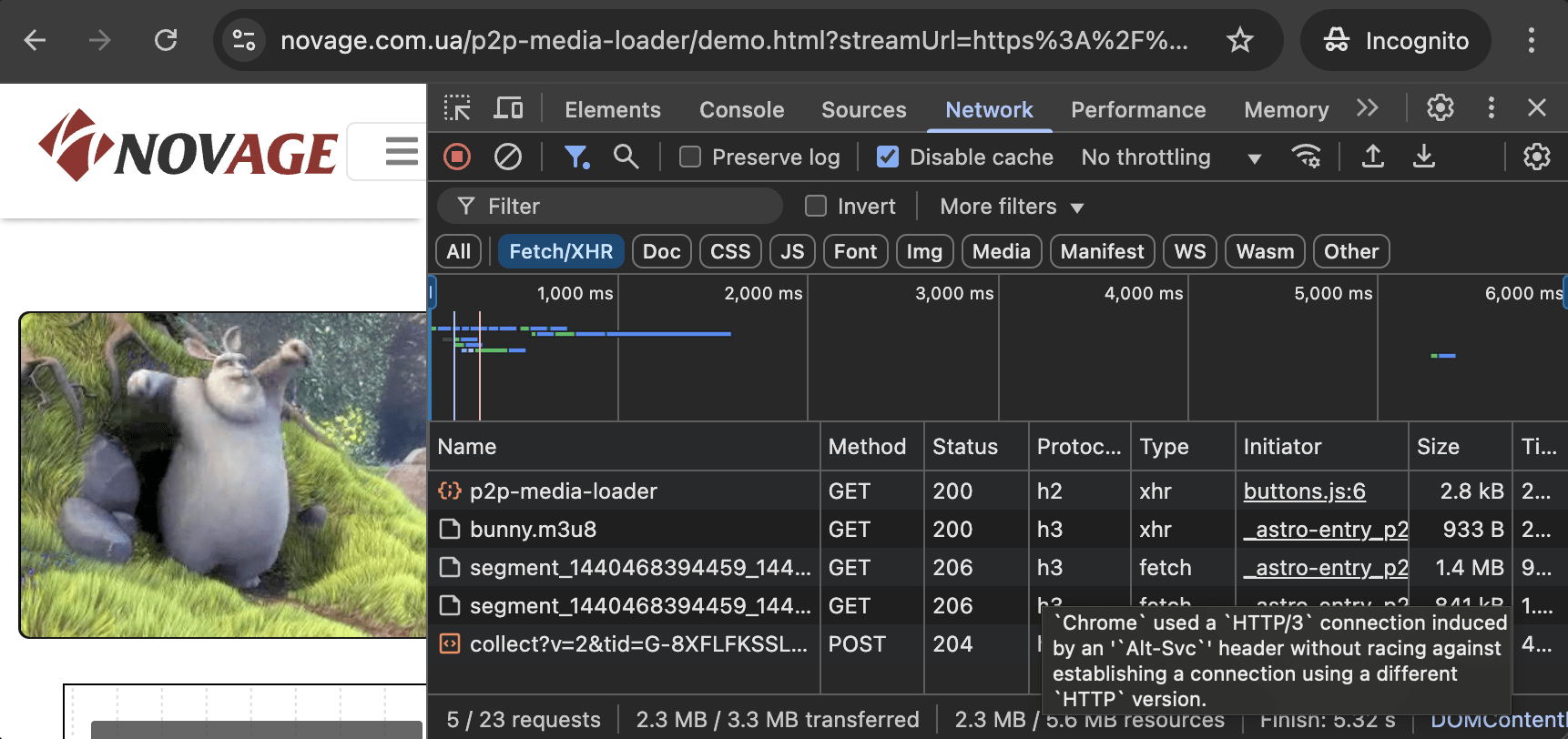Sort by Size column header
The height and width of the screenshot is (739, 1568).
1460,447
